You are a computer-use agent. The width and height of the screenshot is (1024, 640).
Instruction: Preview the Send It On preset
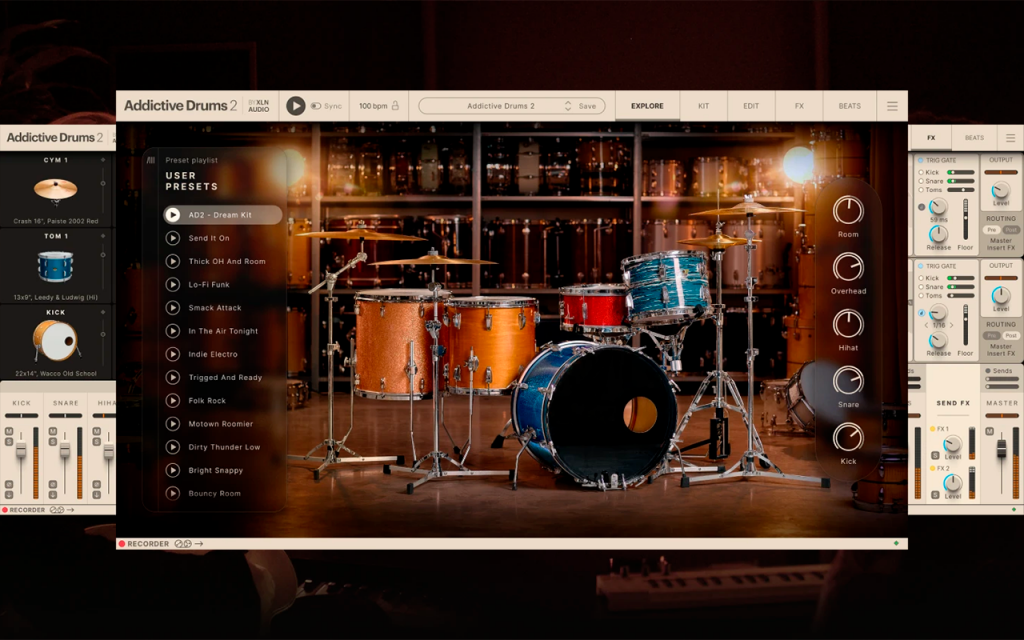click(172, 238)
